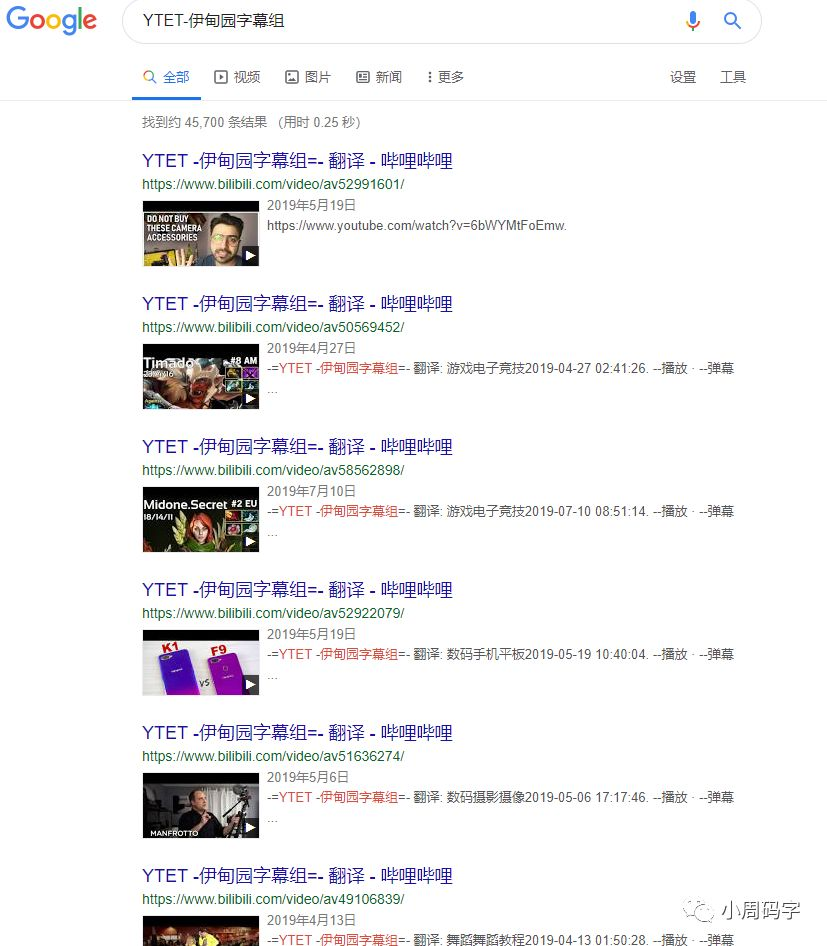827x946 pixels.
Task: Click the play icon on MANFROTTO thumbnail
Action: (250, 828)
